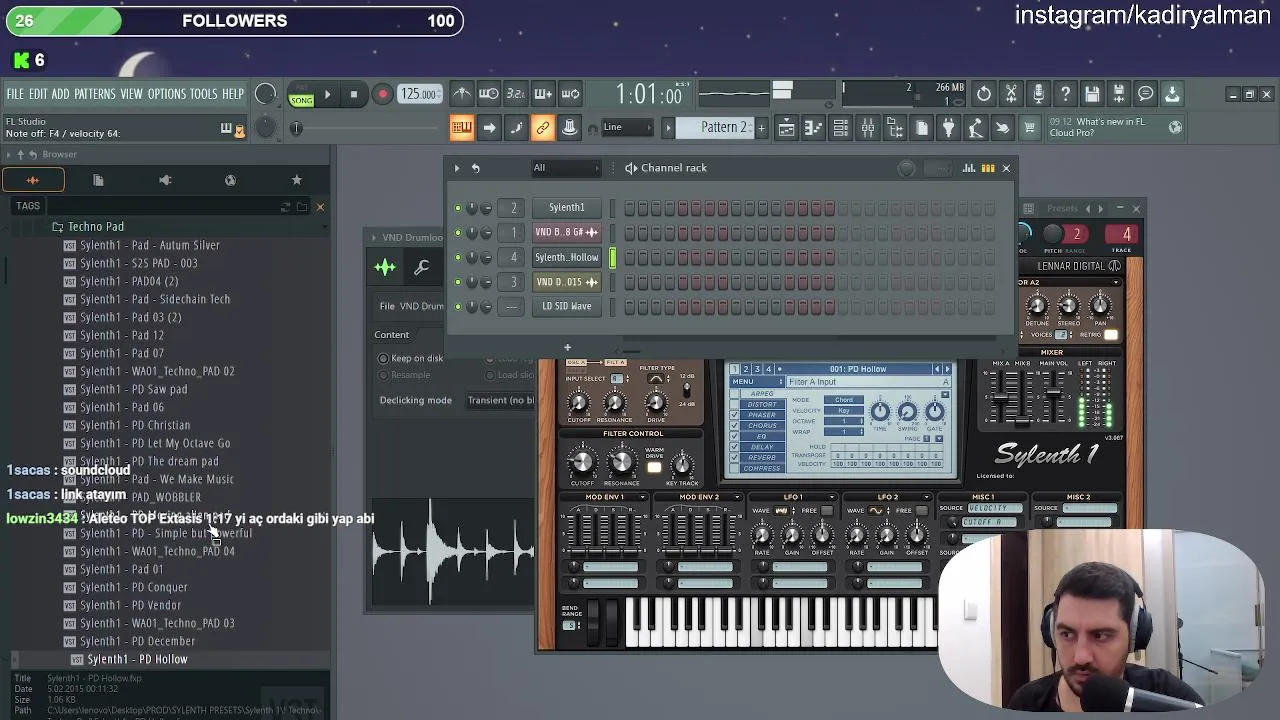Screen dimensions: 1280x720
Task: Open the All channel filter dropdown
Action: [x=566, y=168]
